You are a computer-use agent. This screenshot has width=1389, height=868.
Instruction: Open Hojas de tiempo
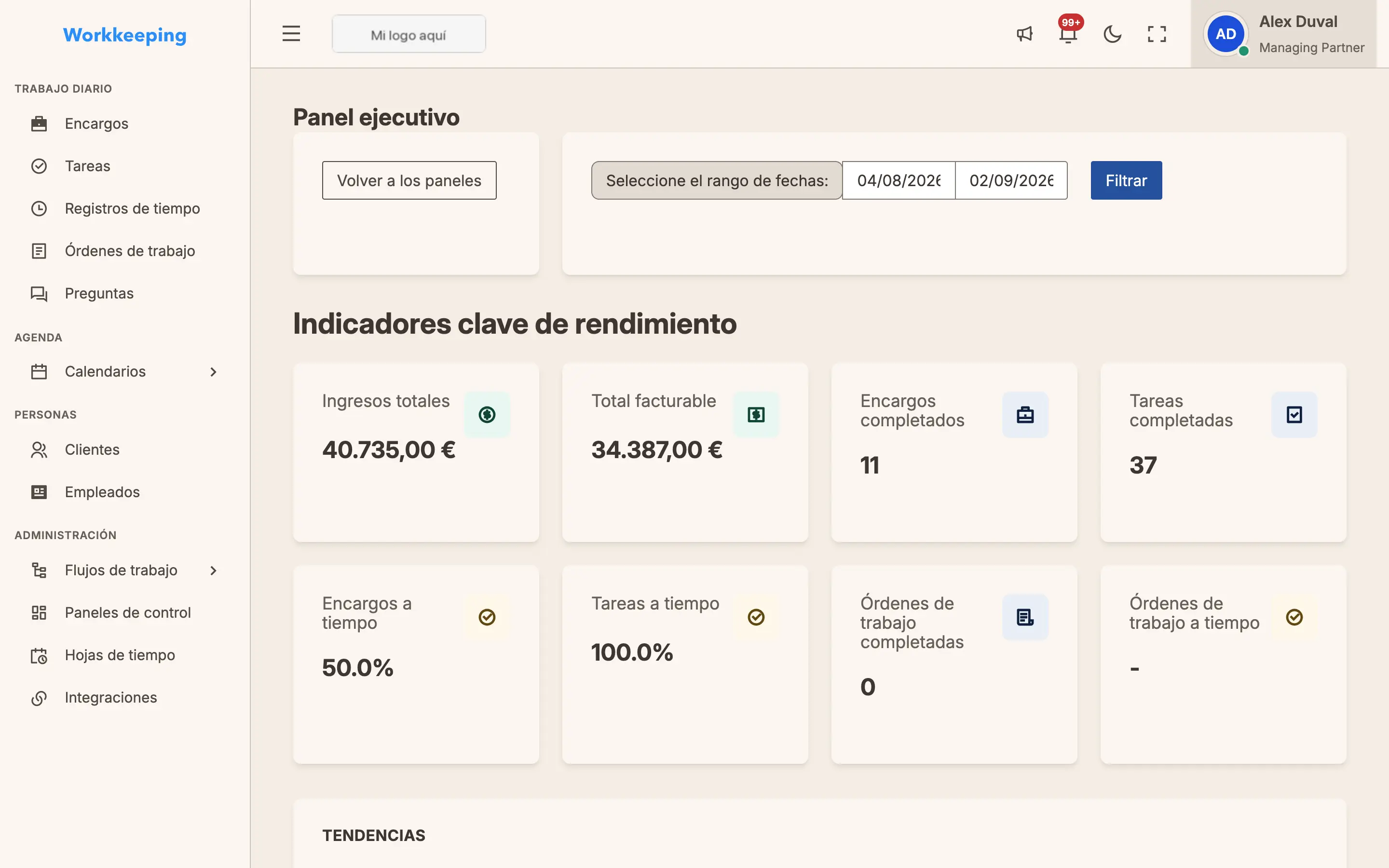(x=124, y=655)
